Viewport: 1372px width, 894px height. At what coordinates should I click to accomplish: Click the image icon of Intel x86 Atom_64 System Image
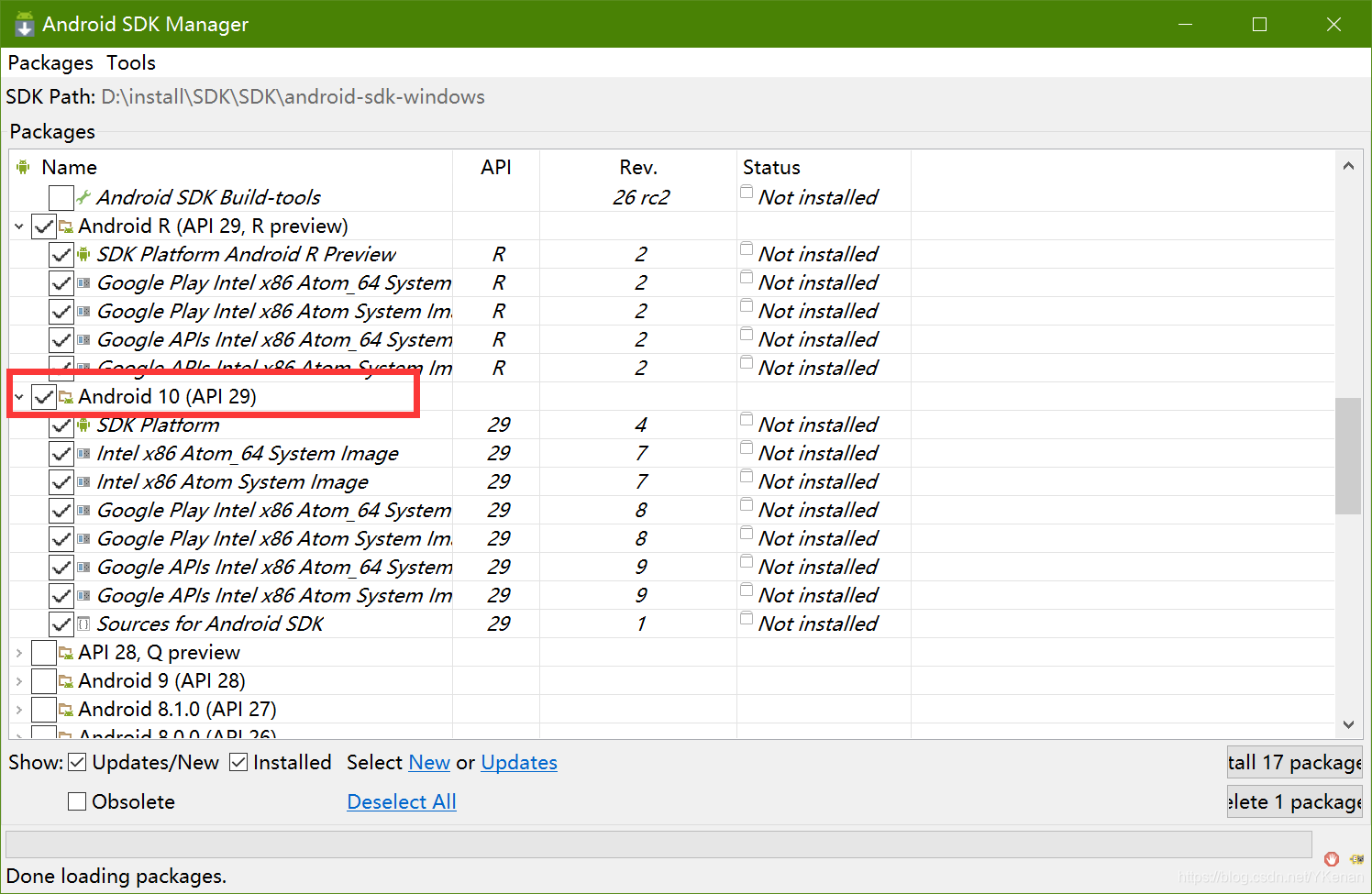point(83,453)
